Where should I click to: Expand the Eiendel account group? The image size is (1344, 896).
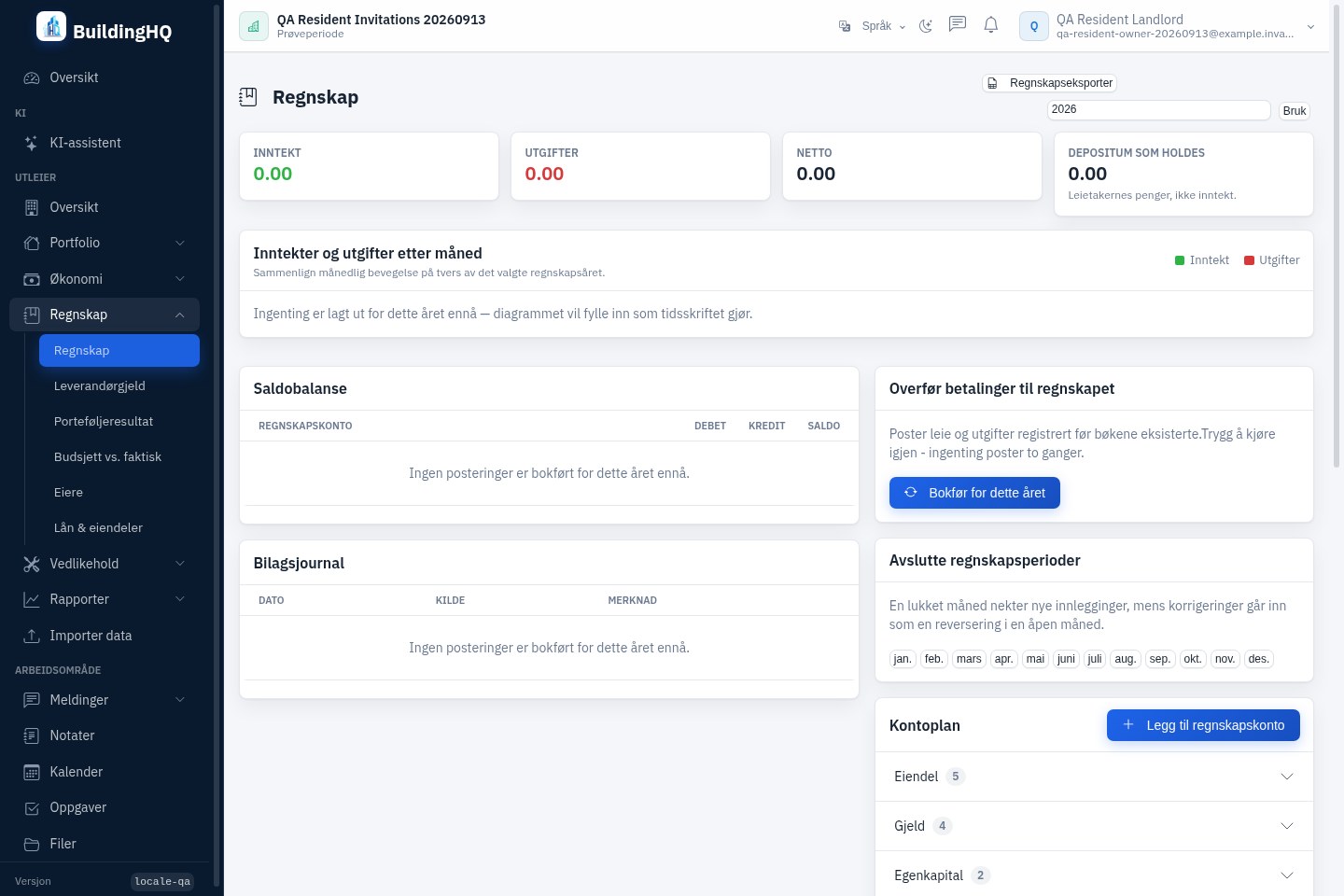click(1094, 777)
